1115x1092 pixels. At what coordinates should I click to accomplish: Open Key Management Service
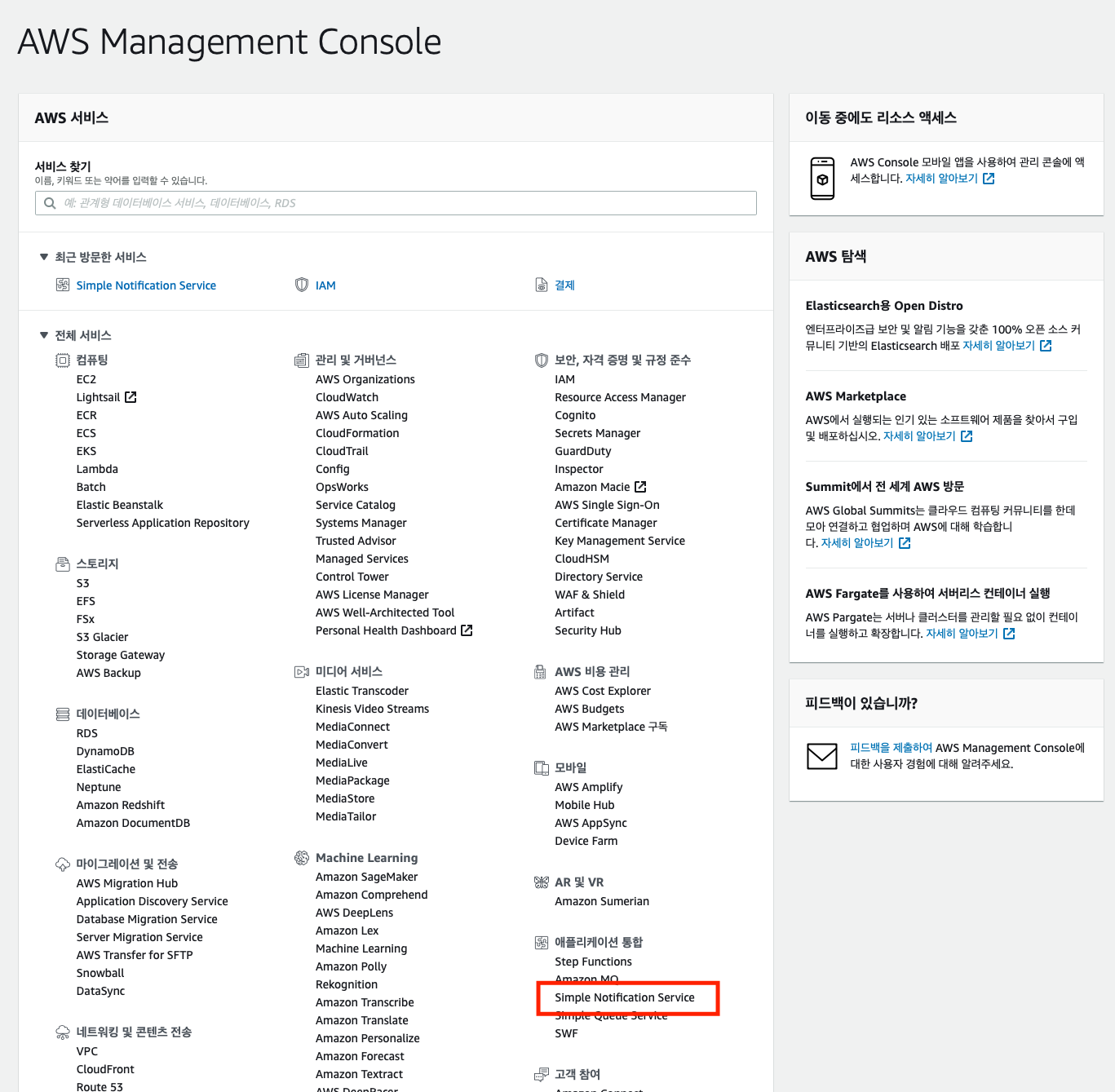[x=620, y=541]
